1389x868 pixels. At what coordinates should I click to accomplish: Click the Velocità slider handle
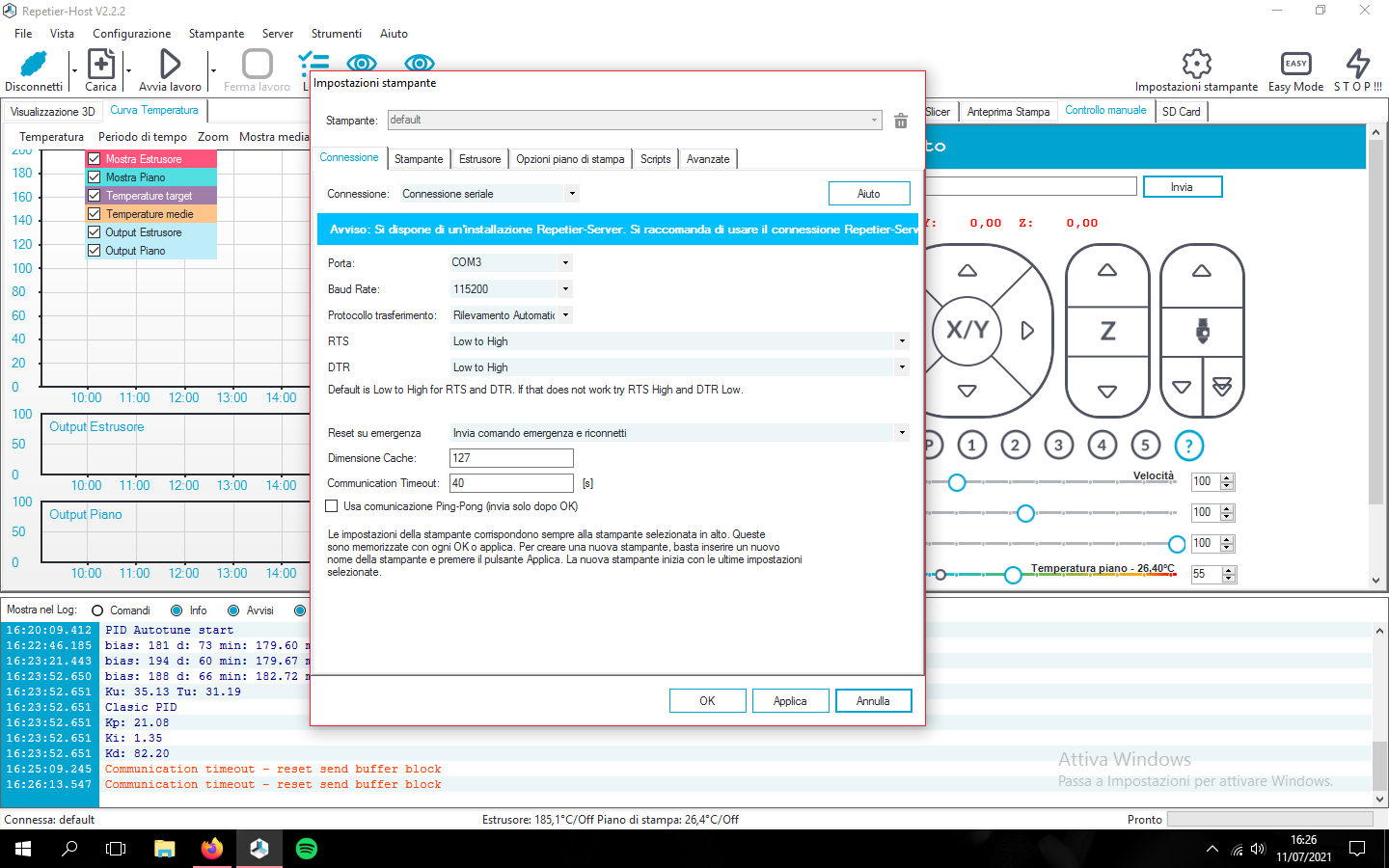[x=957, y=482]
